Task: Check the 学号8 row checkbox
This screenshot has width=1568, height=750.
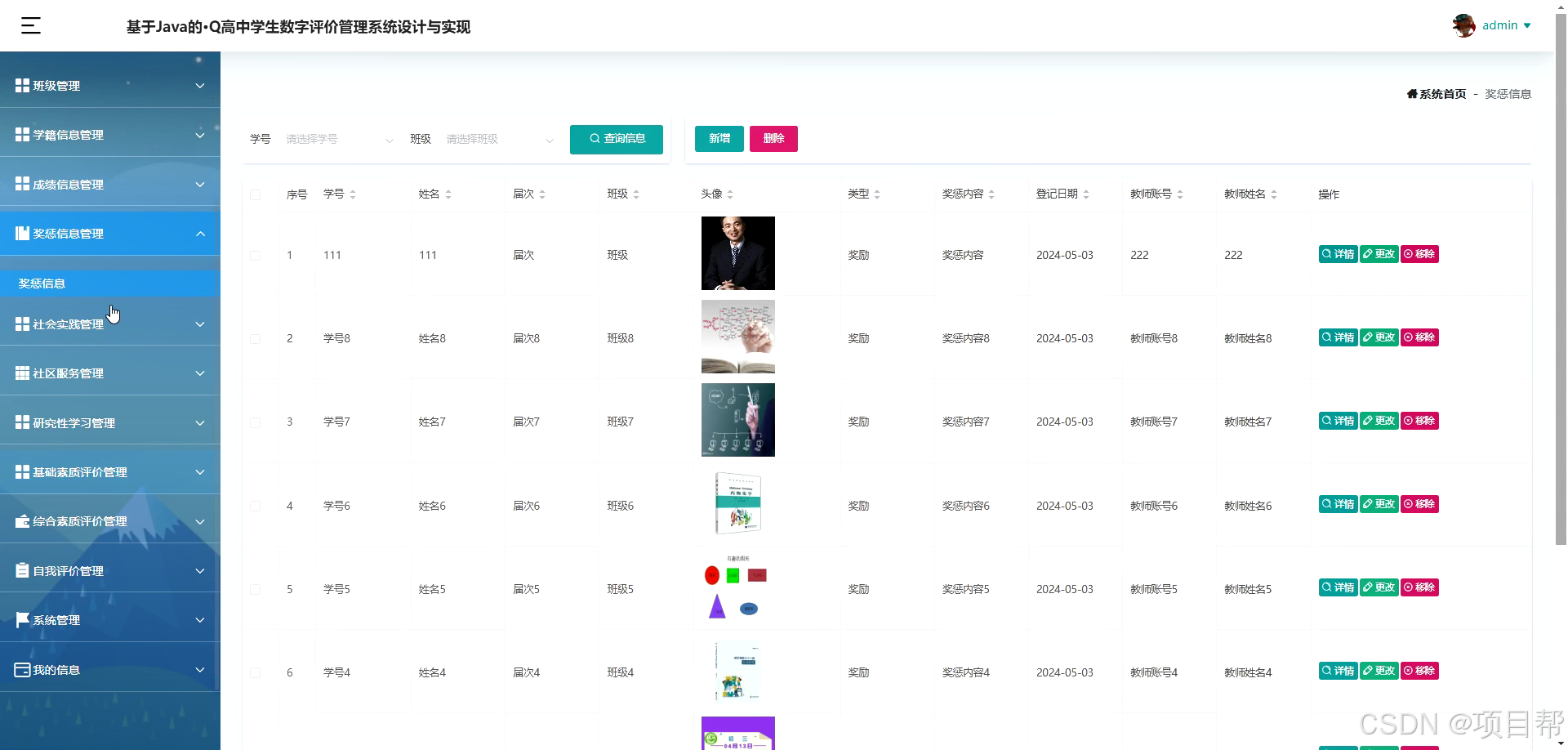Action: click(x=256, y=339)
